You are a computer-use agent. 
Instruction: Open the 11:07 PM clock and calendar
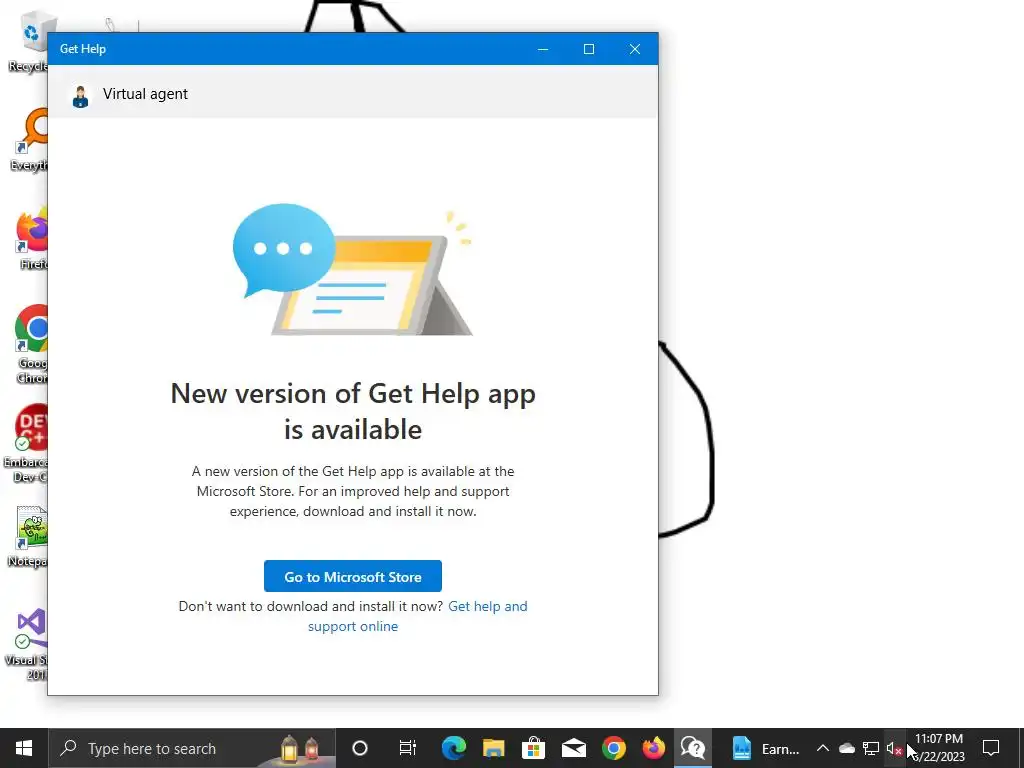click(938, 748)
